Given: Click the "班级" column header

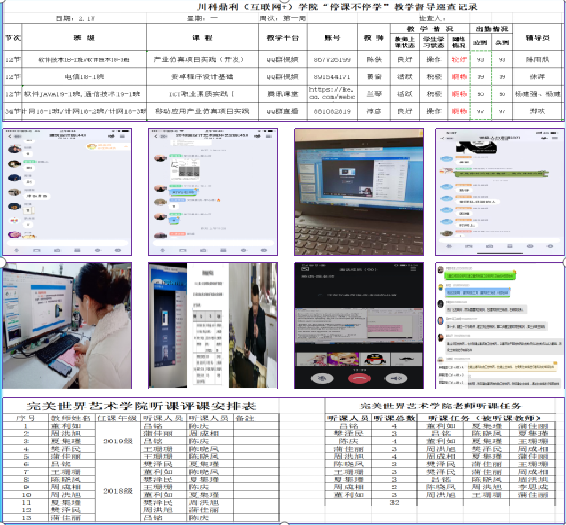Looking at the screenshot, I should [x=84, y=37].
